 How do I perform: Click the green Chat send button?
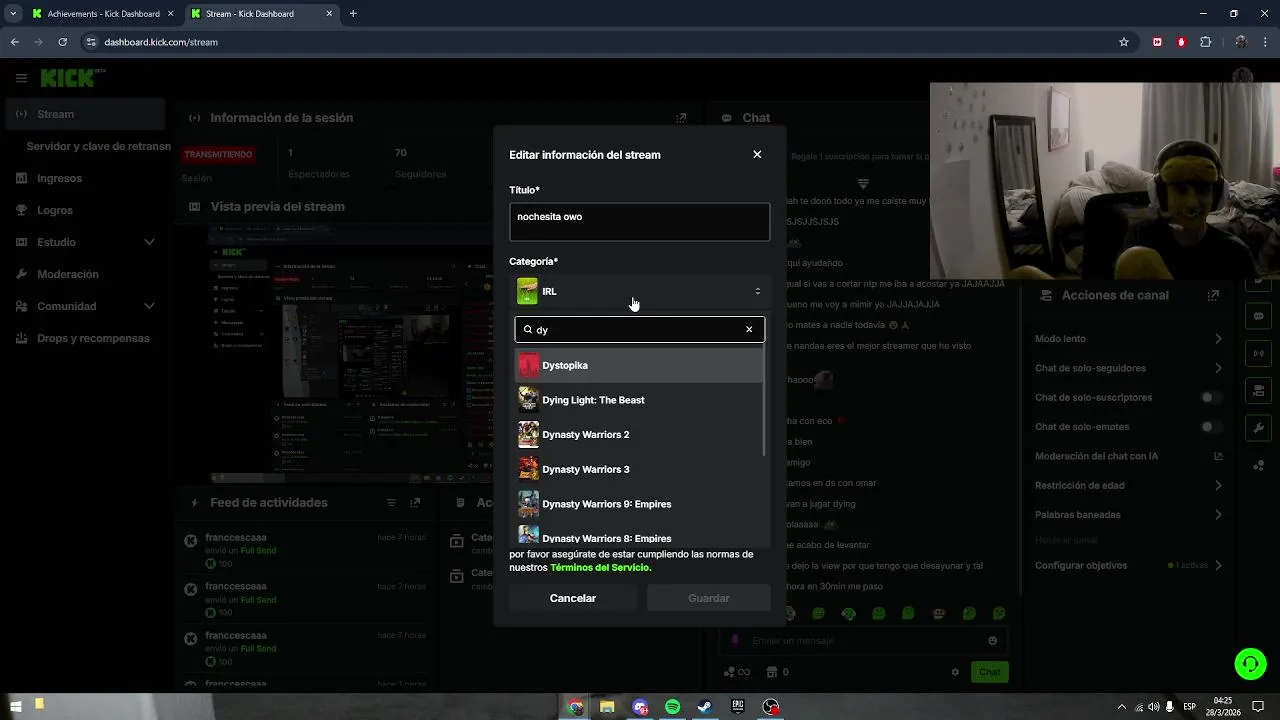coord(989,672)
